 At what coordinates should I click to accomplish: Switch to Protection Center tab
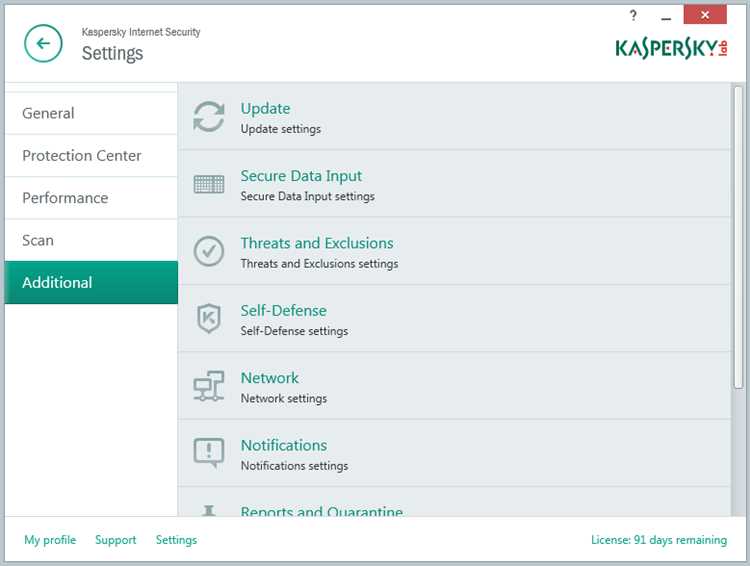(91, 155)
